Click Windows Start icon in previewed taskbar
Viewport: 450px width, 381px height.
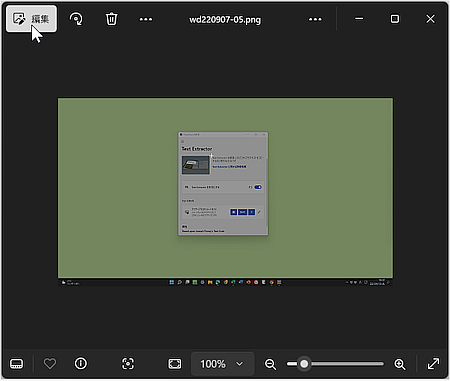(171, 282)
